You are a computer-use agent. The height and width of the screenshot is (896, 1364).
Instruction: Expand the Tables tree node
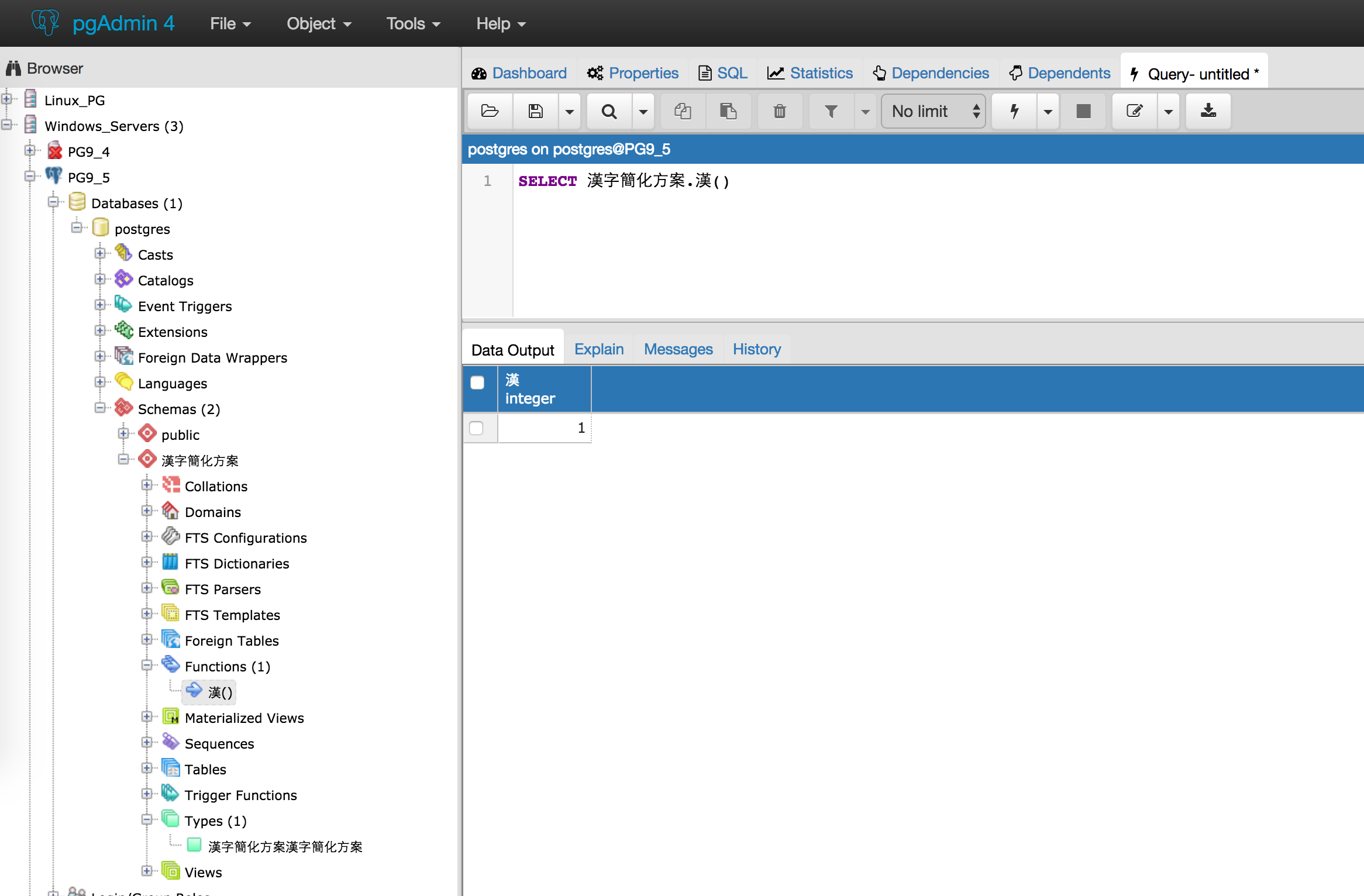tap(147, 769)
